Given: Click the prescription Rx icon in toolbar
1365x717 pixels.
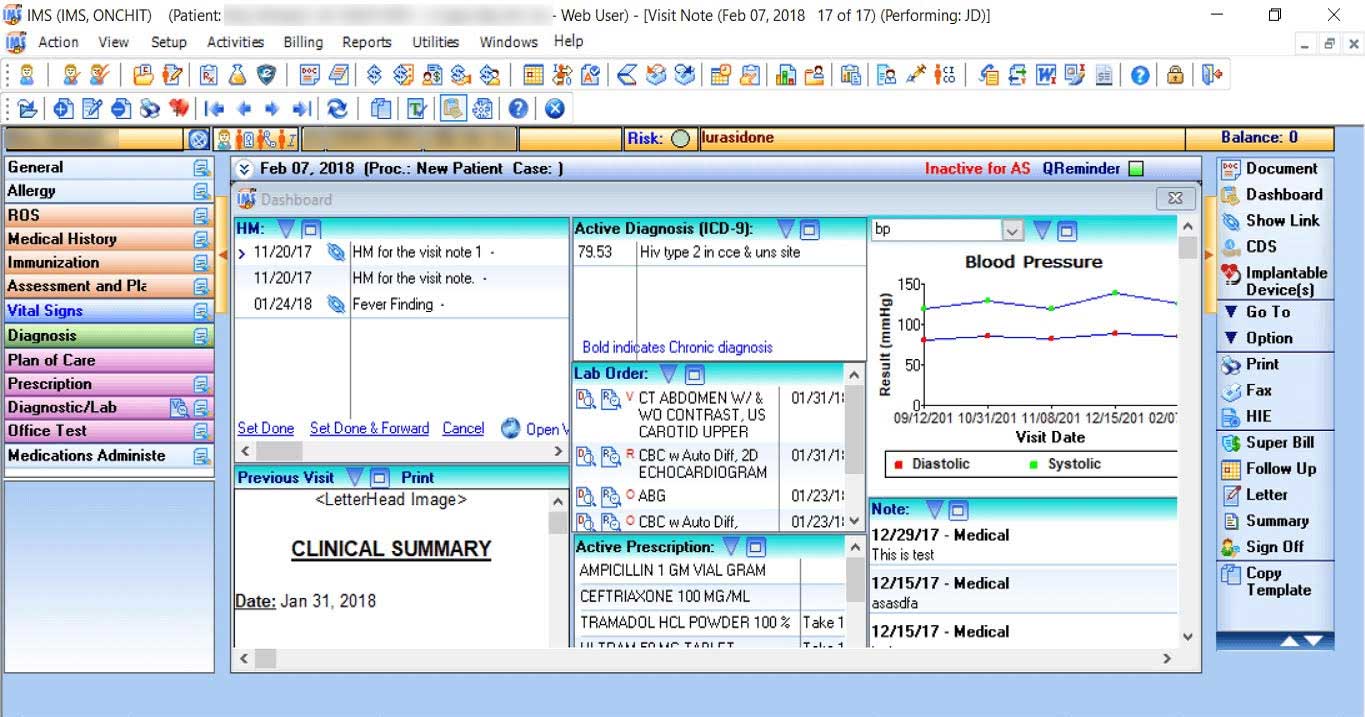Looking at the screenshot, I should 209,75.
